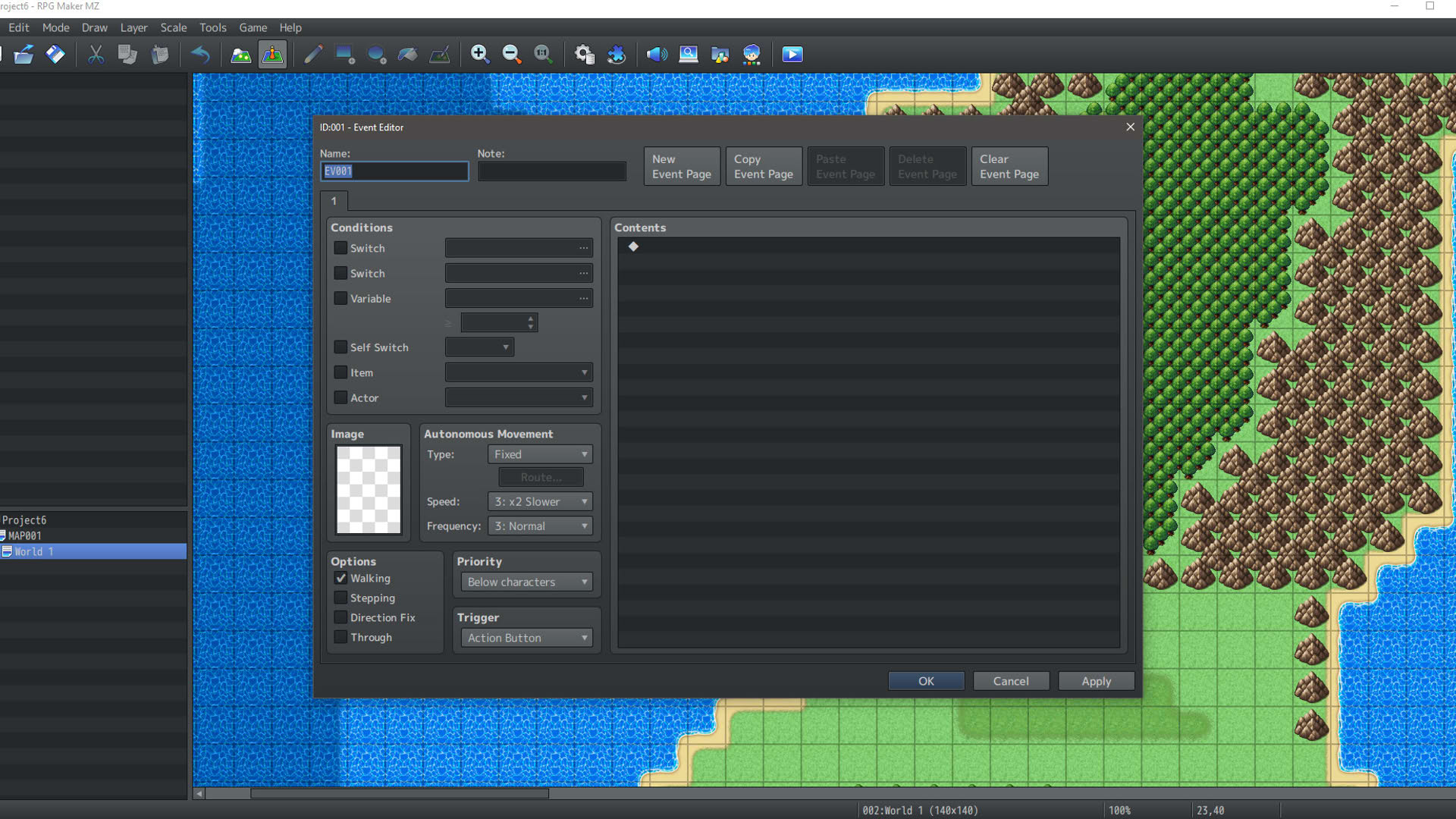Click the Undo arrow icon
The width and height of the screenshot is (1456, 819).
pos(200,55)
